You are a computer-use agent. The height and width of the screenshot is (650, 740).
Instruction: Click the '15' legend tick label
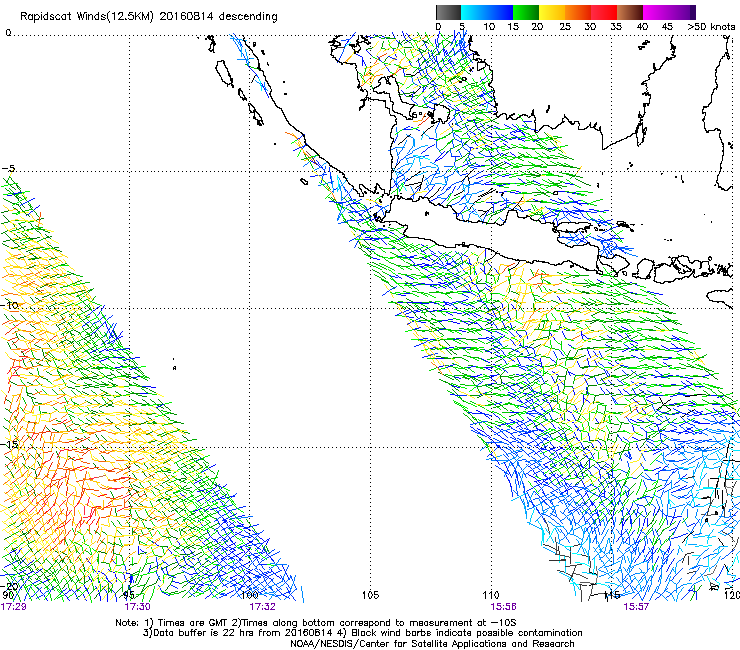(513, 26)
